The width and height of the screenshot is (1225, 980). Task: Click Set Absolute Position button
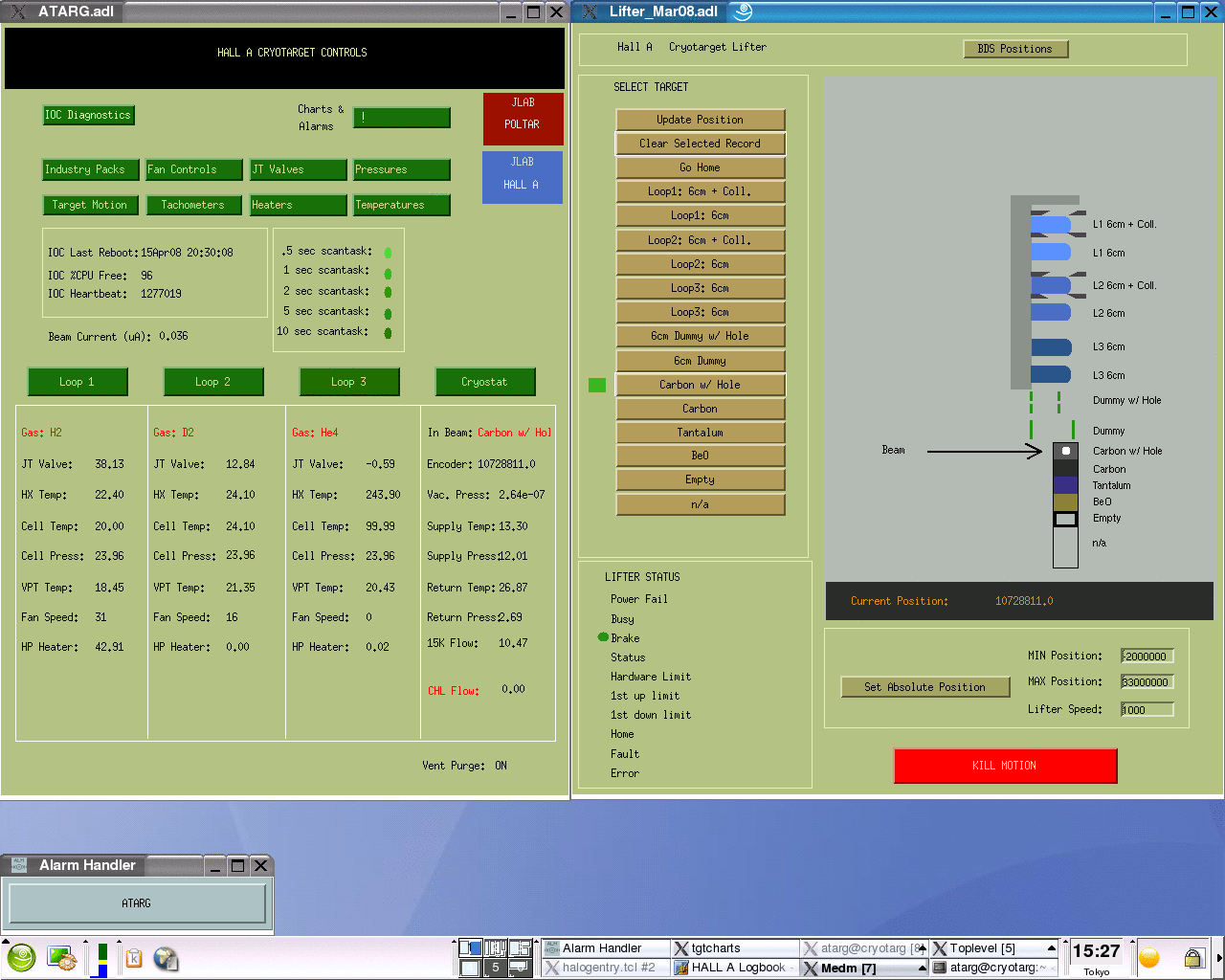925,687
